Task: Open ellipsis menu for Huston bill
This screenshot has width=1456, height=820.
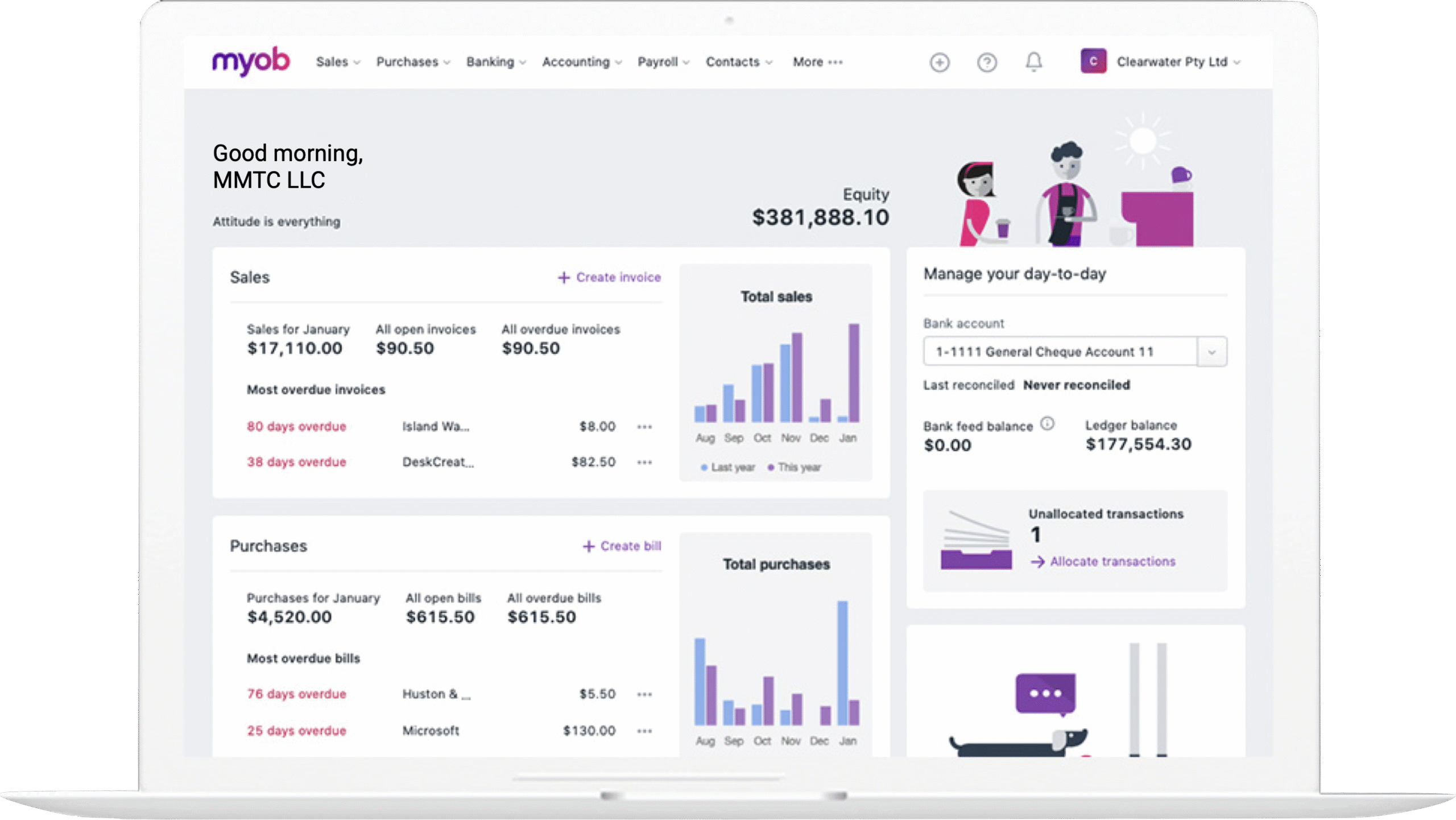Action: (644, 694)
